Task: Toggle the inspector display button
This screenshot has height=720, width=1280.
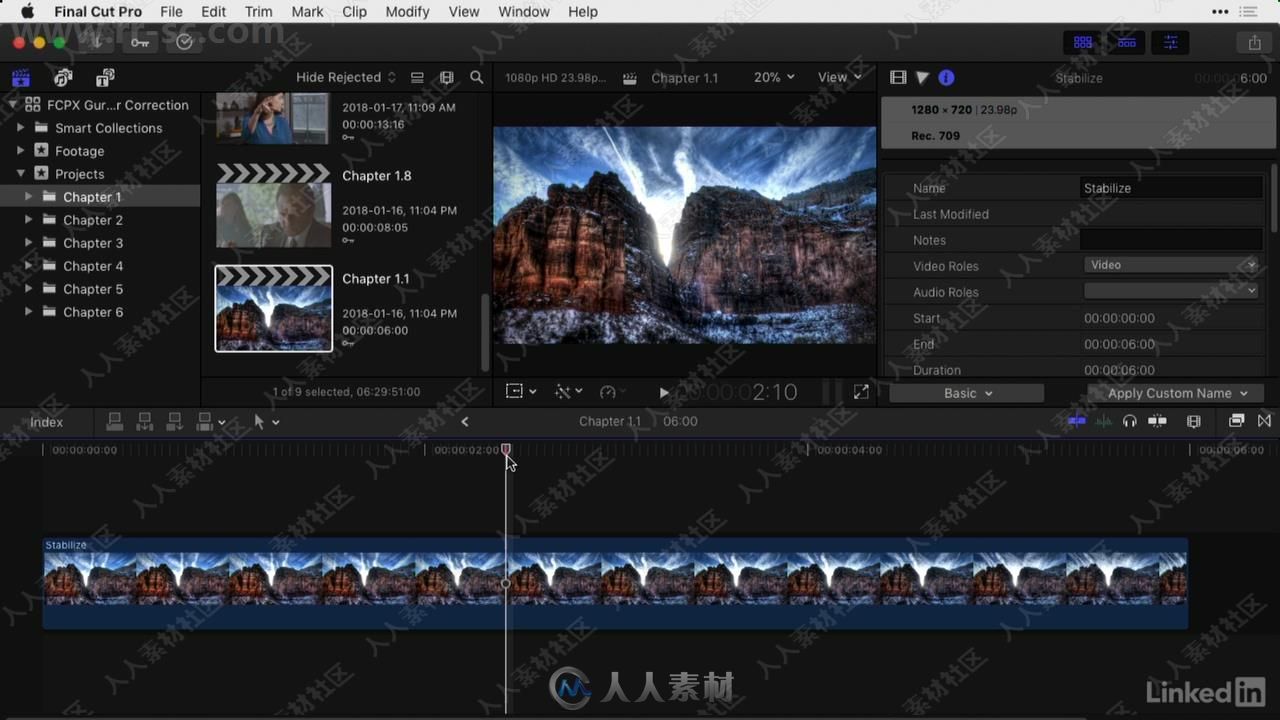Action: (1170, 42)
